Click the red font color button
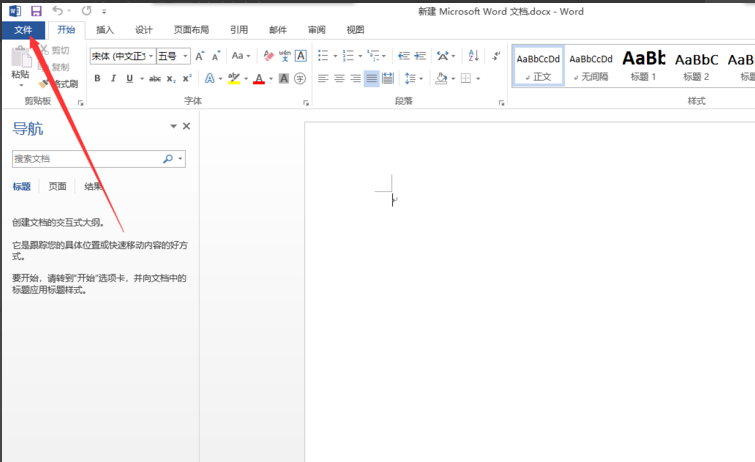The height and width of the screenshot is (462, 755). click(258, 78)
